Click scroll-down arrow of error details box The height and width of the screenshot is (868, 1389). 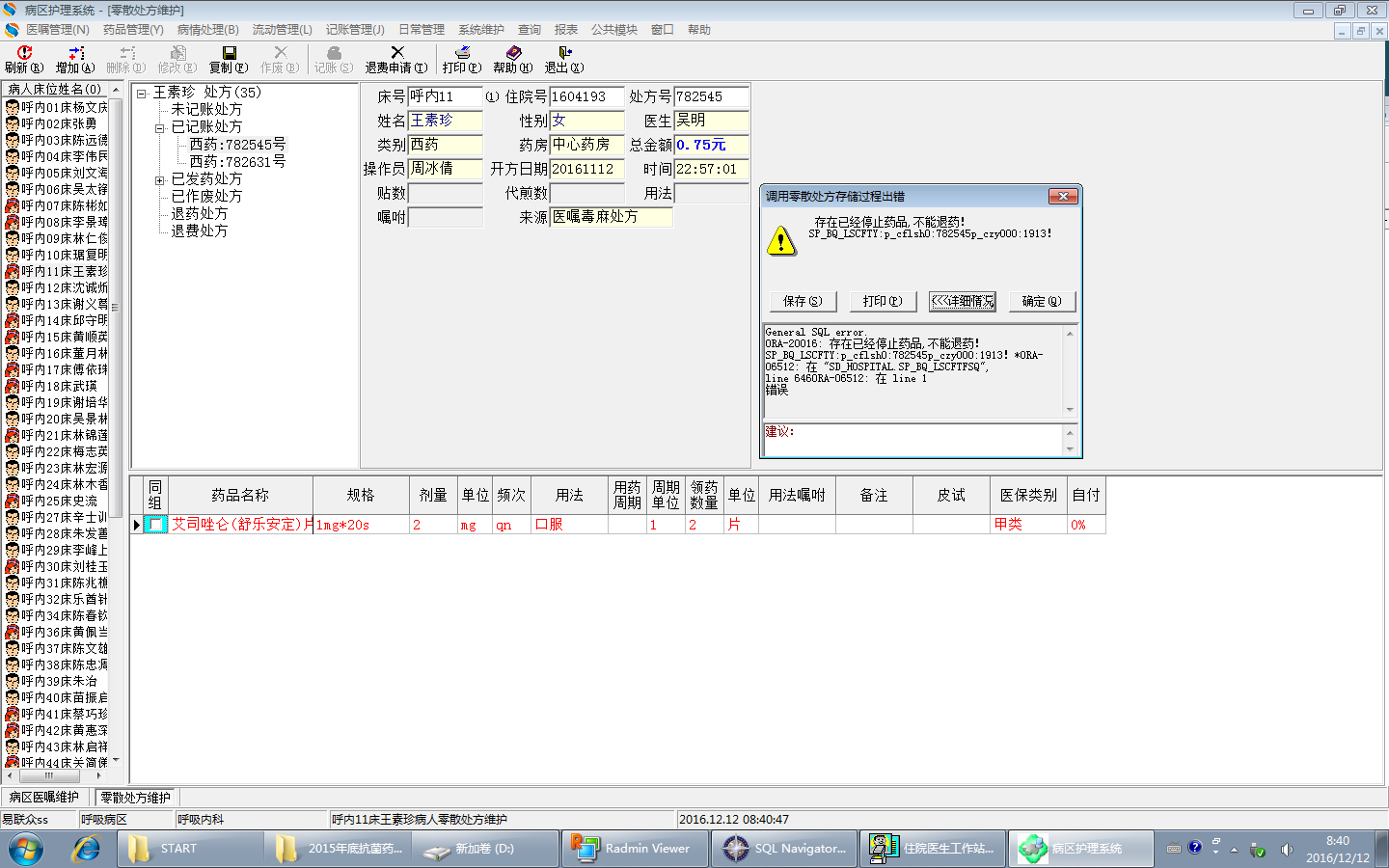[x=1070, y=410]
